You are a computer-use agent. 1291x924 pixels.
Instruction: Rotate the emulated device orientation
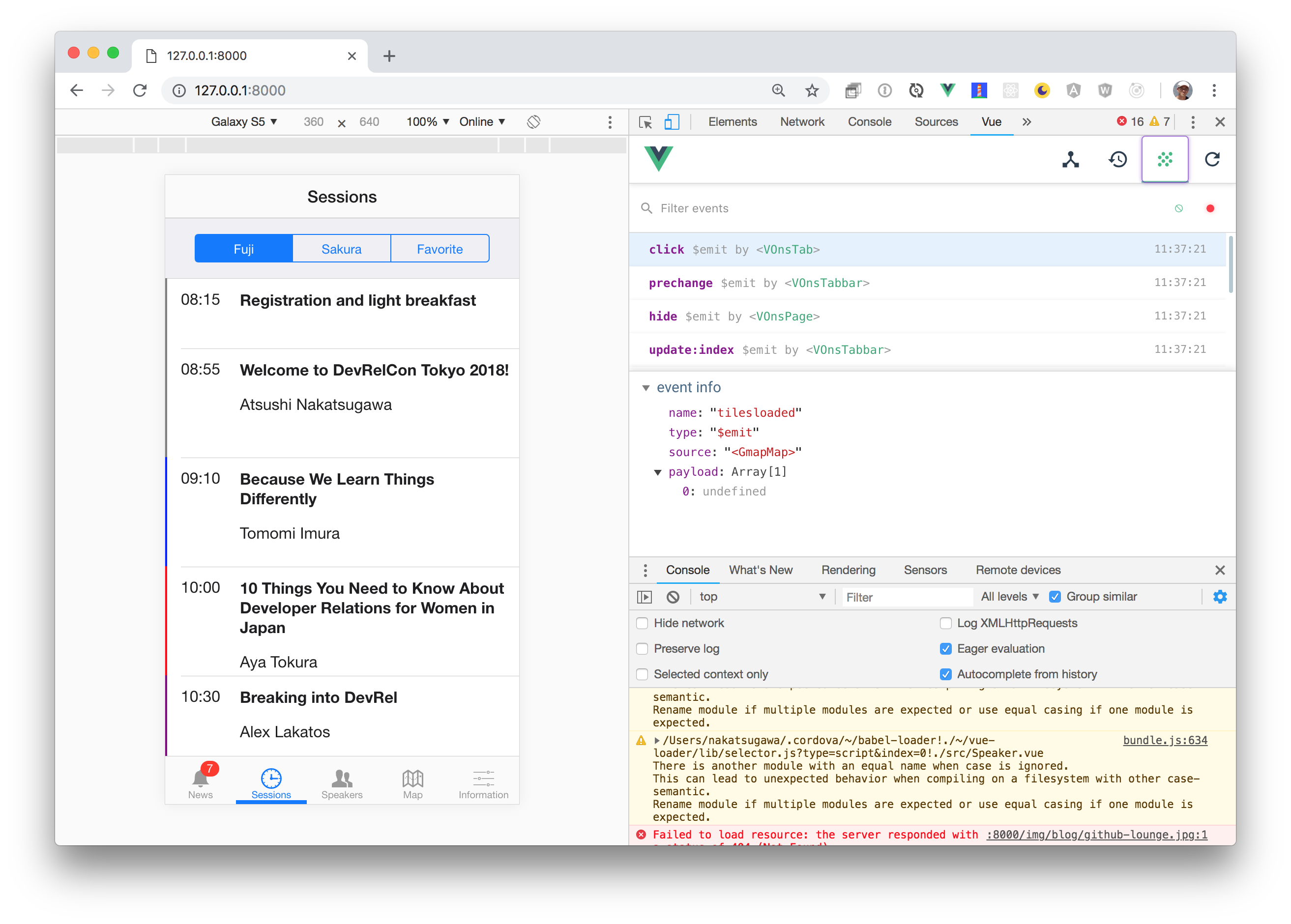(x=533, y=122)
